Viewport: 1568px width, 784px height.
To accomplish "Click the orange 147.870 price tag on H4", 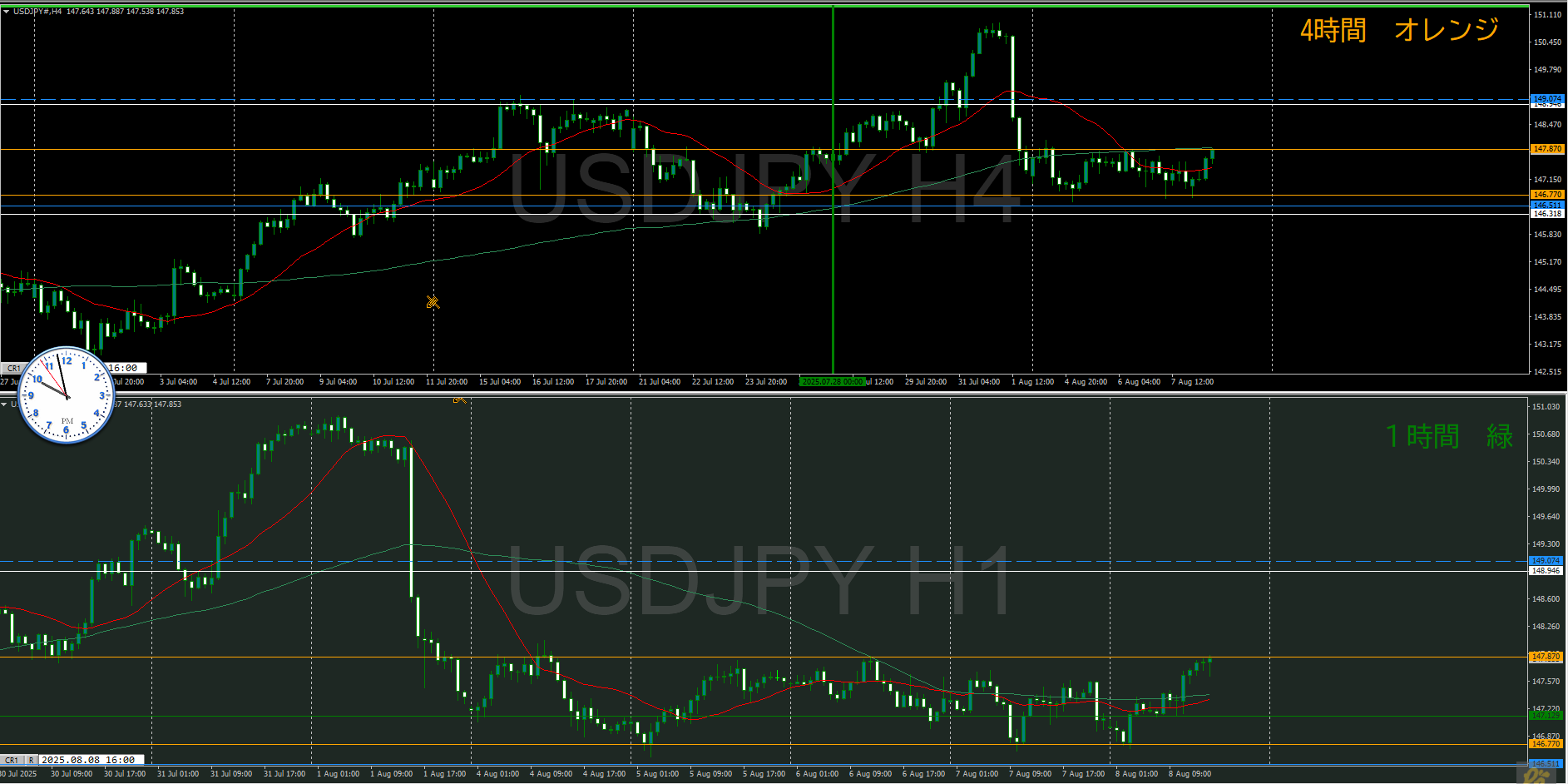I will [1547, 149].
